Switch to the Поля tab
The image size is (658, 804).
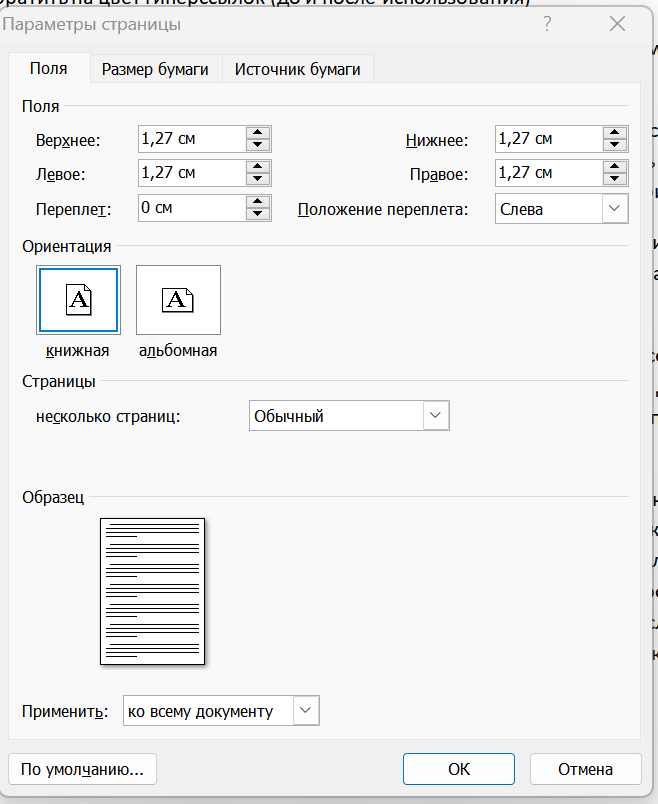(x=49, y=68)
